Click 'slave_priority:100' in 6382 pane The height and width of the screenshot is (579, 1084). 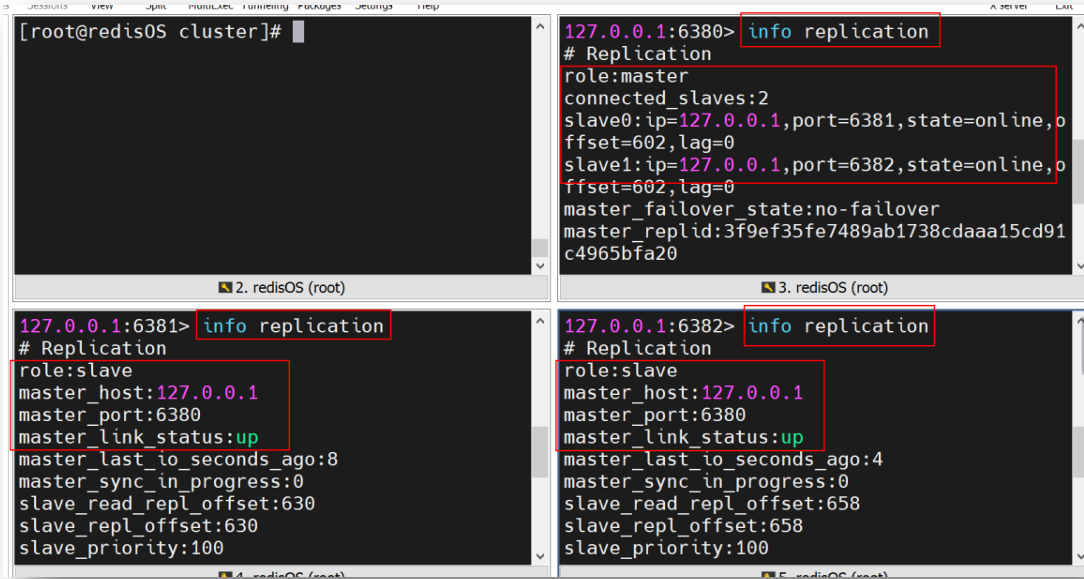[666, 548]
